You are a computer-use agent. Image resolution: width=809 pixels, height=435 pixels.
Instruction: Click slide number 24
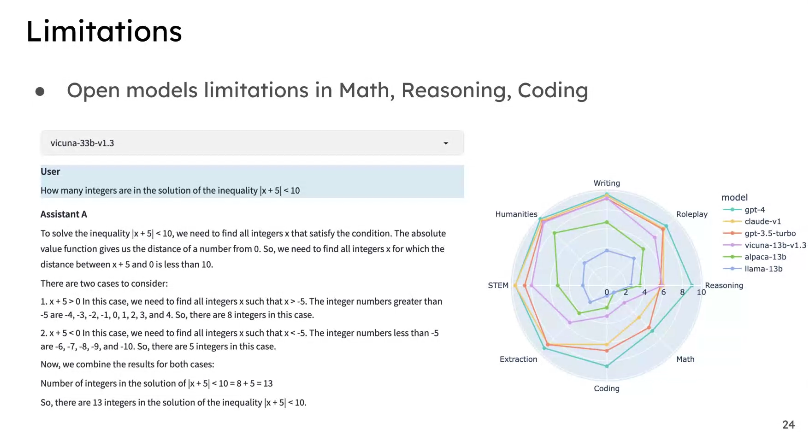[x=788, y=425]
